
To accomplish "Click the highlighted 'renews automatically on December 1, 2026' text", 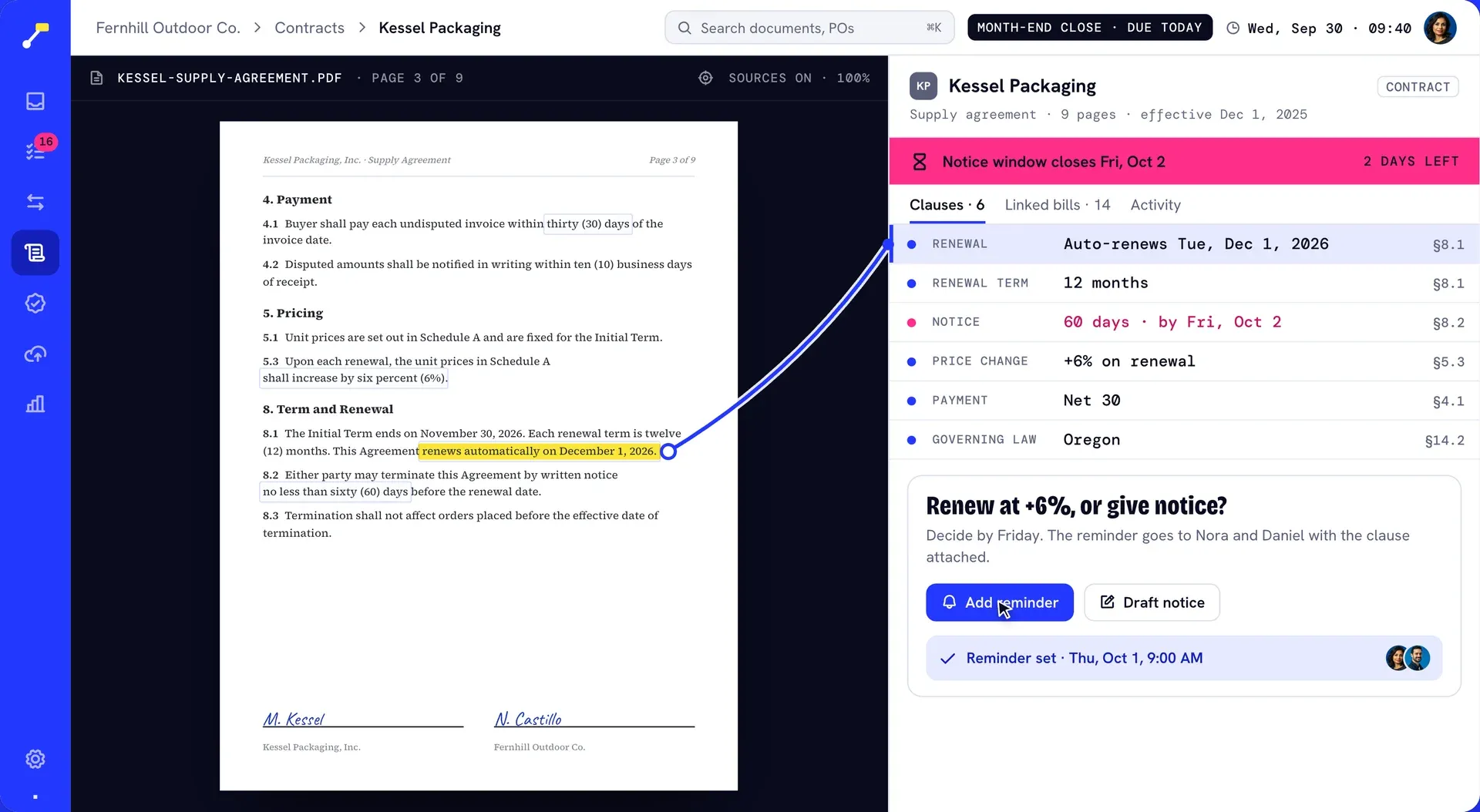I will pos(539,451).
